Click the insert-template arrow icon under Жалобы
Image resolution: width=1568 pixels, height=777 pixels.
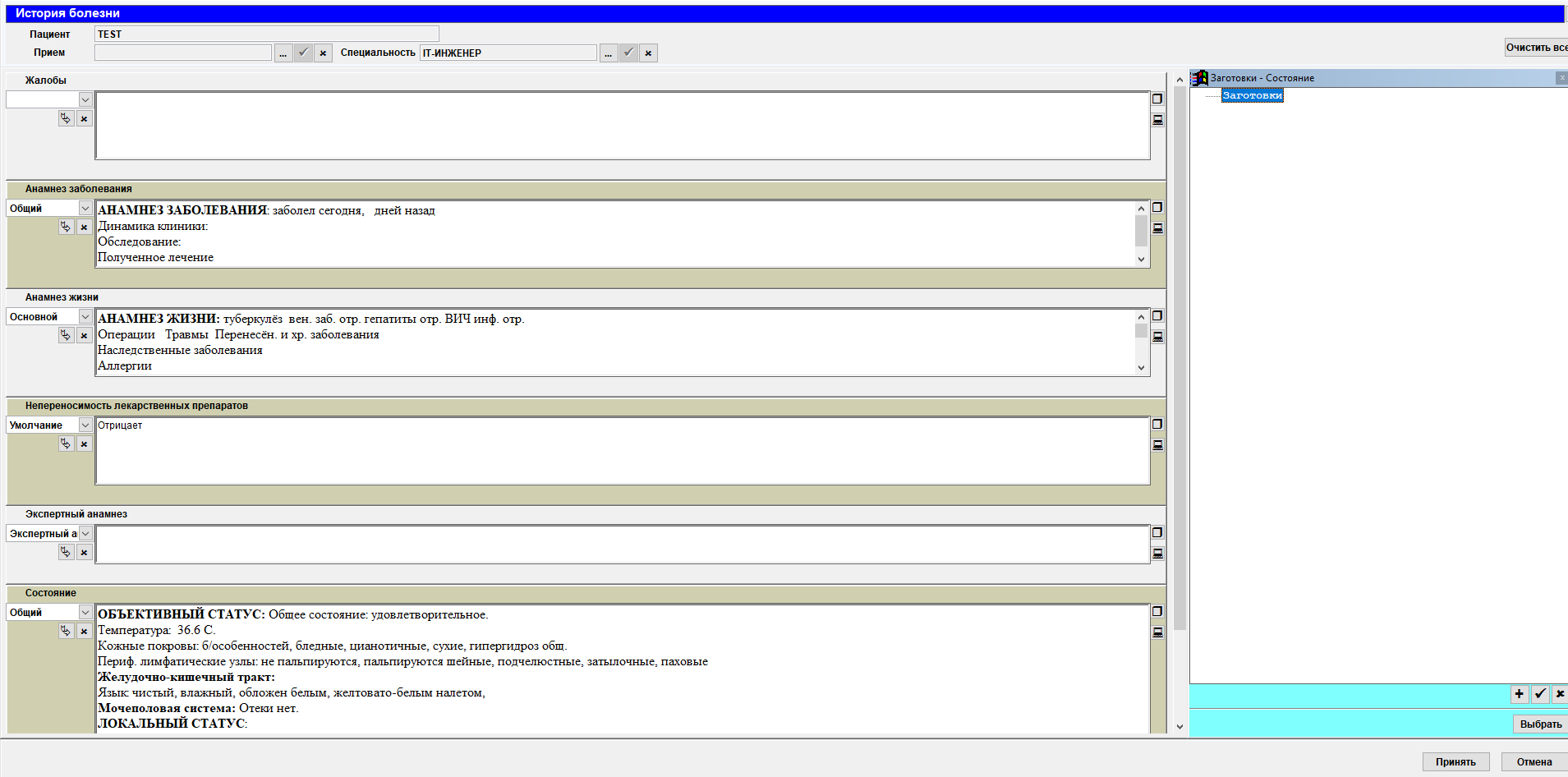click(x=66, y=119)
